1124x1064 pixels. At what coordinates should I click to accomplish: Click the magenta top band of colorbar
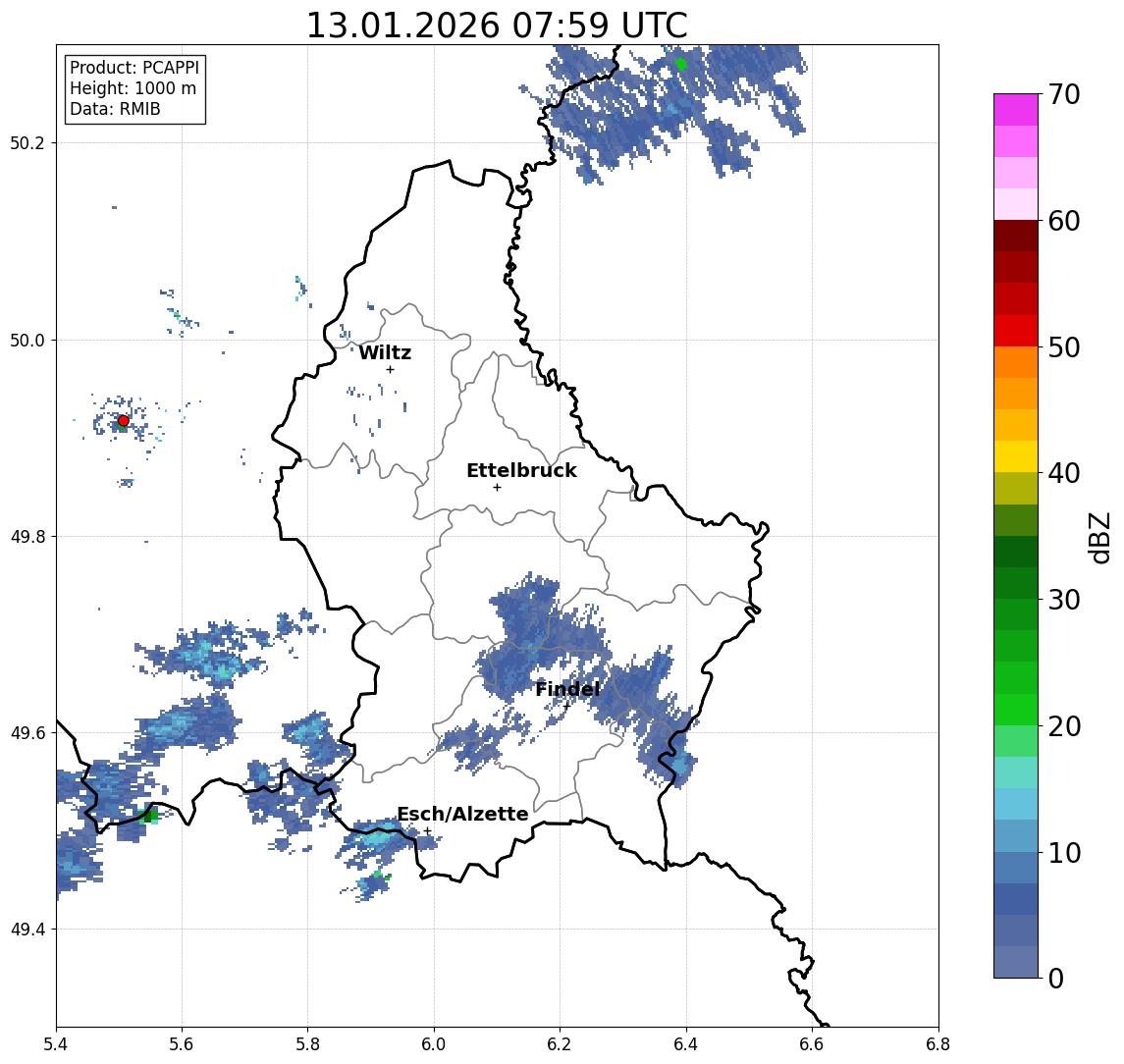[x=1016, y=110]
